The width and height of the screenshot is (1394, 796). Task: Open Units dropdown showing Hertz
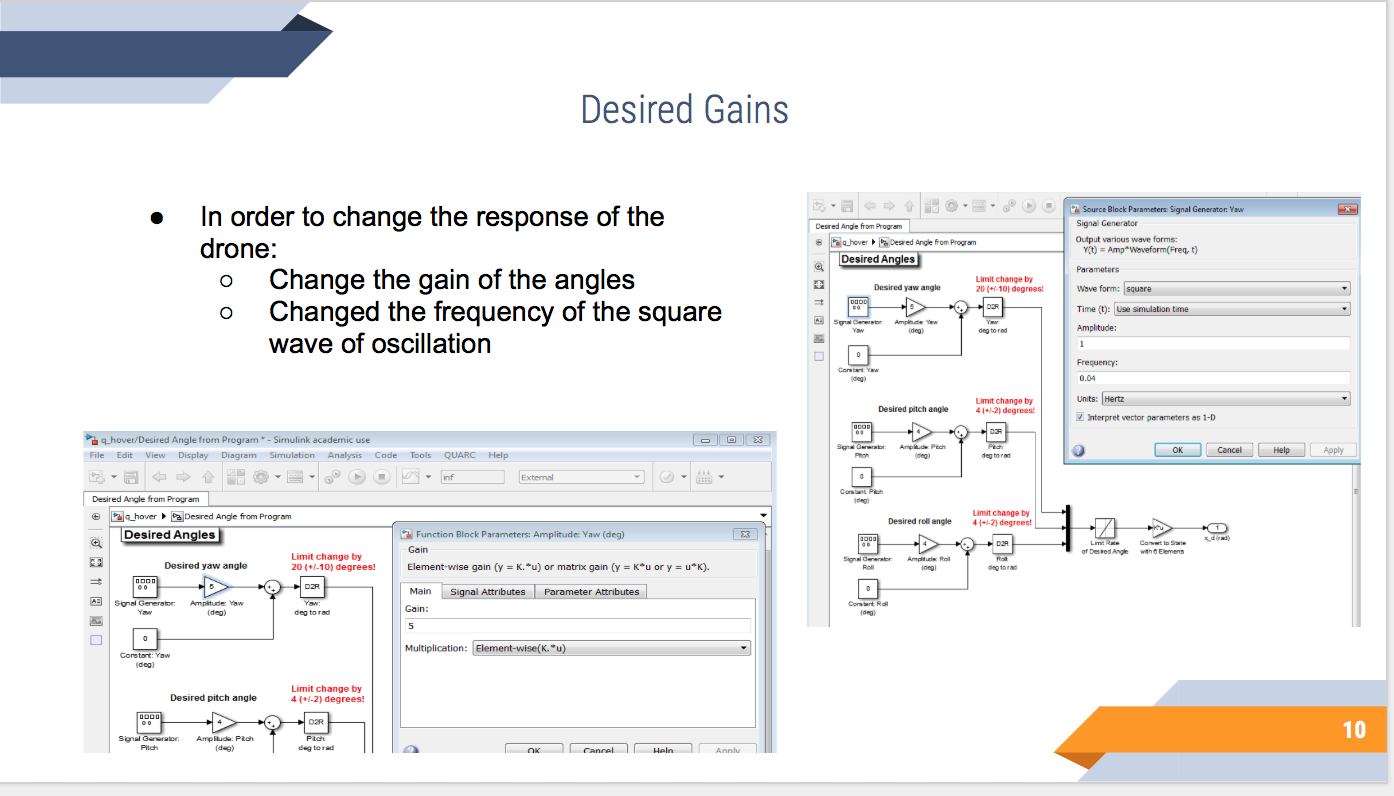click(1226, 398)
